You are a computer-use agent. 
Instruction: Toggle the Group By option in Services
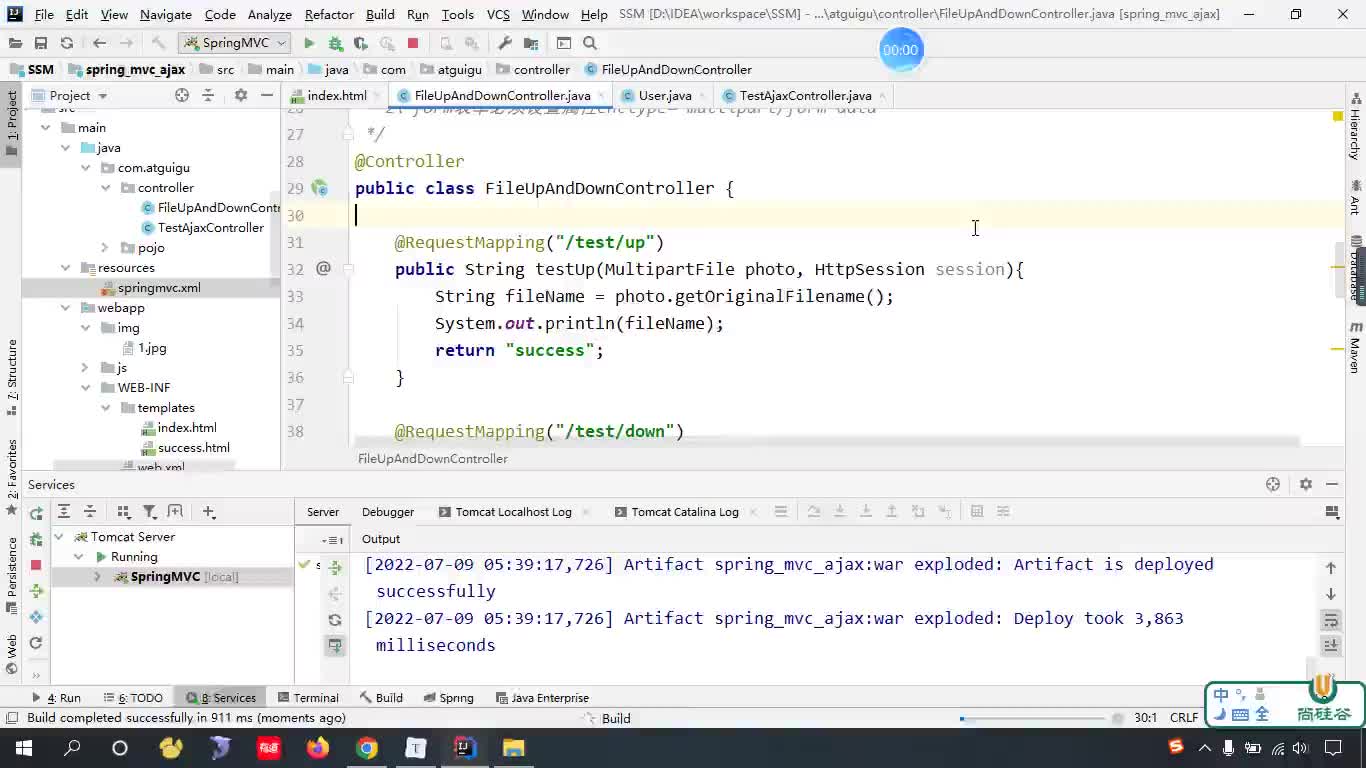123,511
